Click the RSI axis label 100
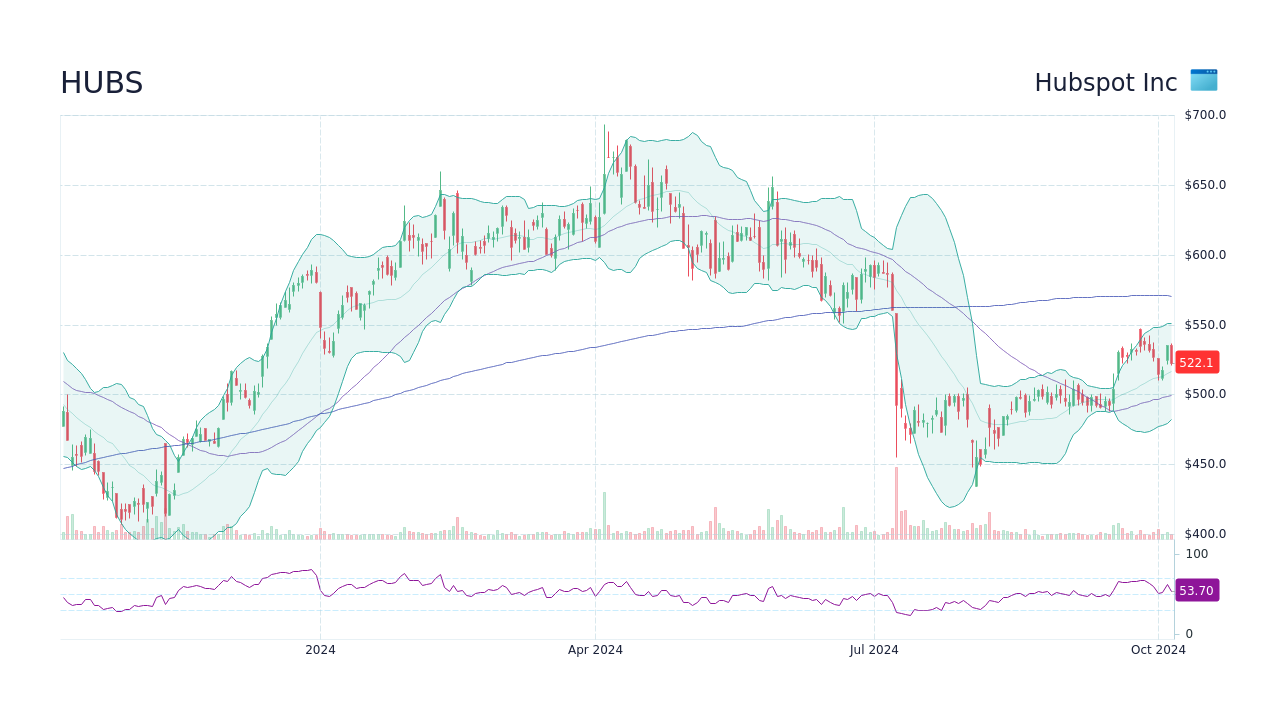1280x720 pixels. [1197, 554]
